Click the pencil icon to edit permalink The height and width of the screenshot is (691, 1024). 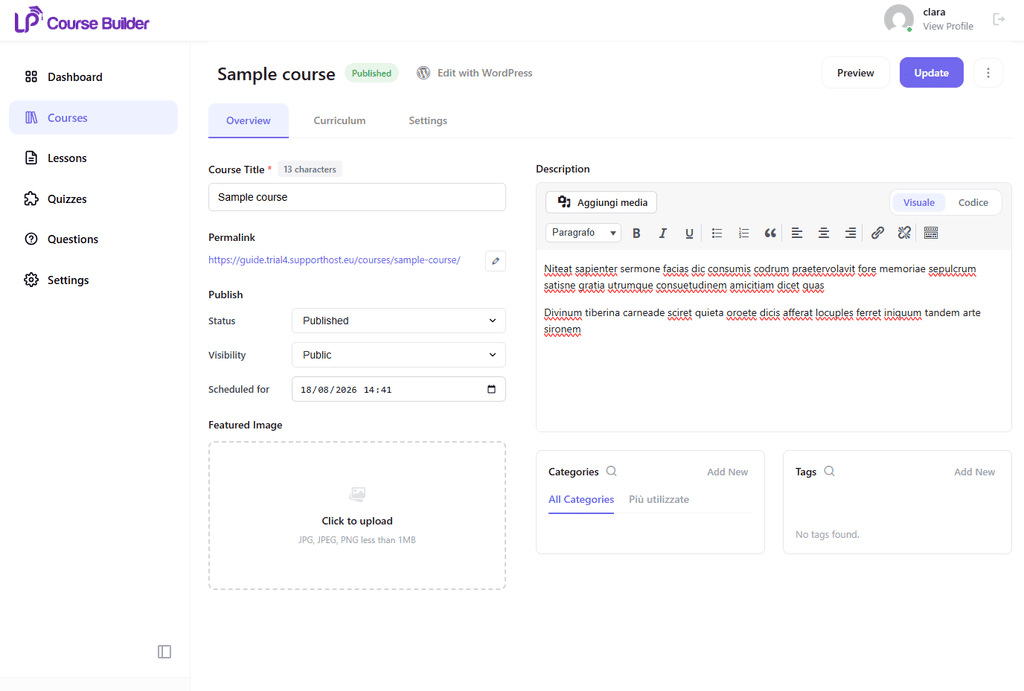click(495, 261)
